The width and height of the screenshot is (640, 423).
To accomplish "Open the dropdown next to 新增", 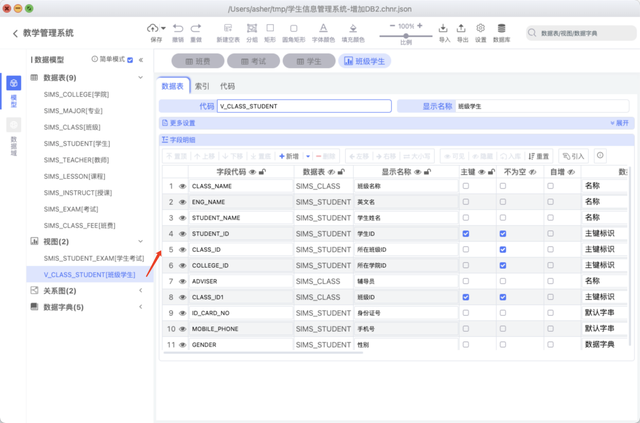I will pyautogui.click(x=308, y=156).
